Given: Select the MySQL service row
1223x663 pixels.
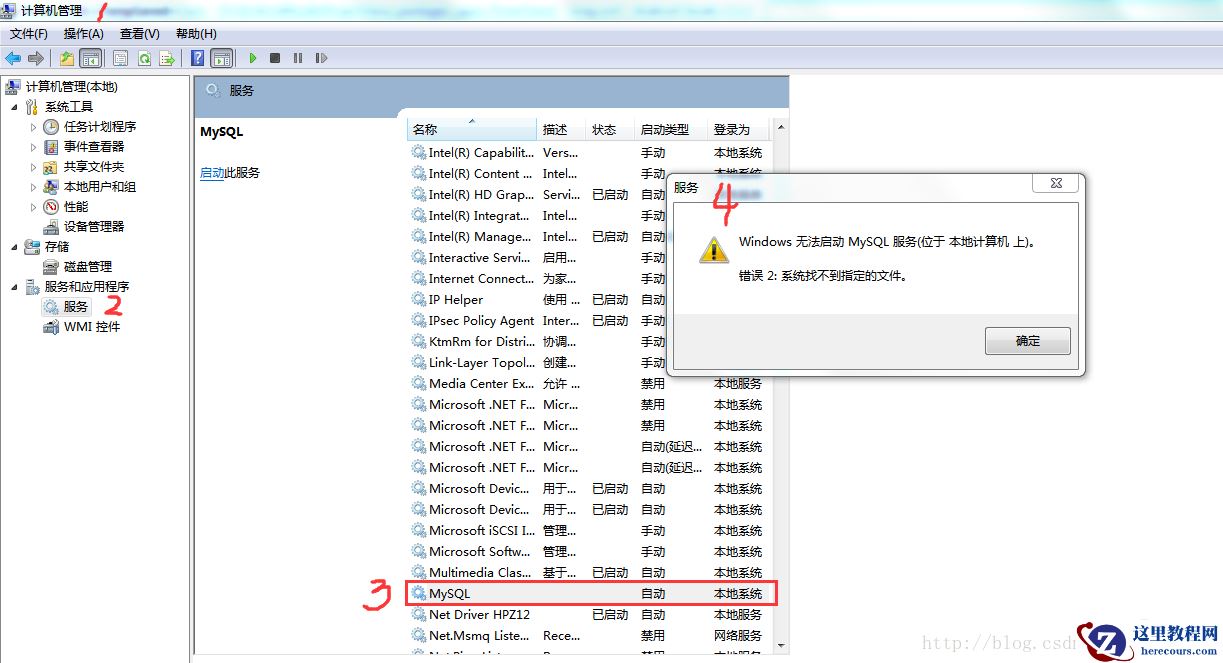Looking at the screenshot, I should click(592, 594).
